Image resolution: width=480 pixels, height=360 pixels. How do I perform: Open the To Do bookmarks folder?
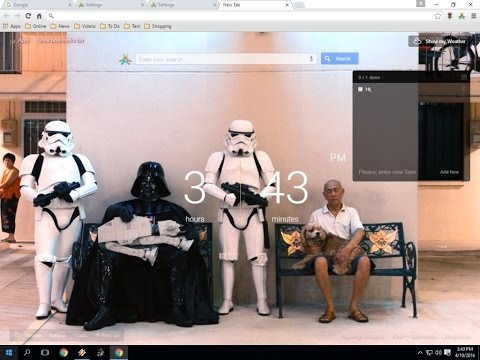[x=110, y=26]
